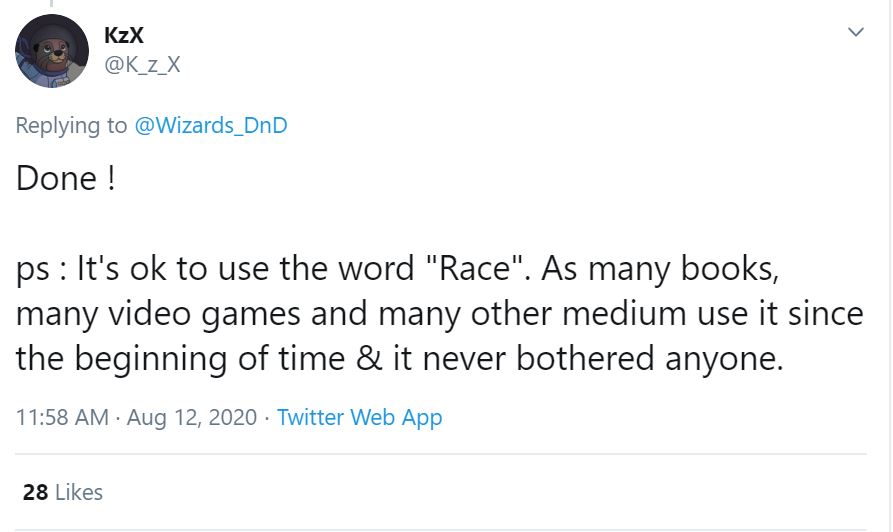Visit the @Wizards_DnD mention link
The height and width of the screenshot is (532, 893).
tap(210, 126)
